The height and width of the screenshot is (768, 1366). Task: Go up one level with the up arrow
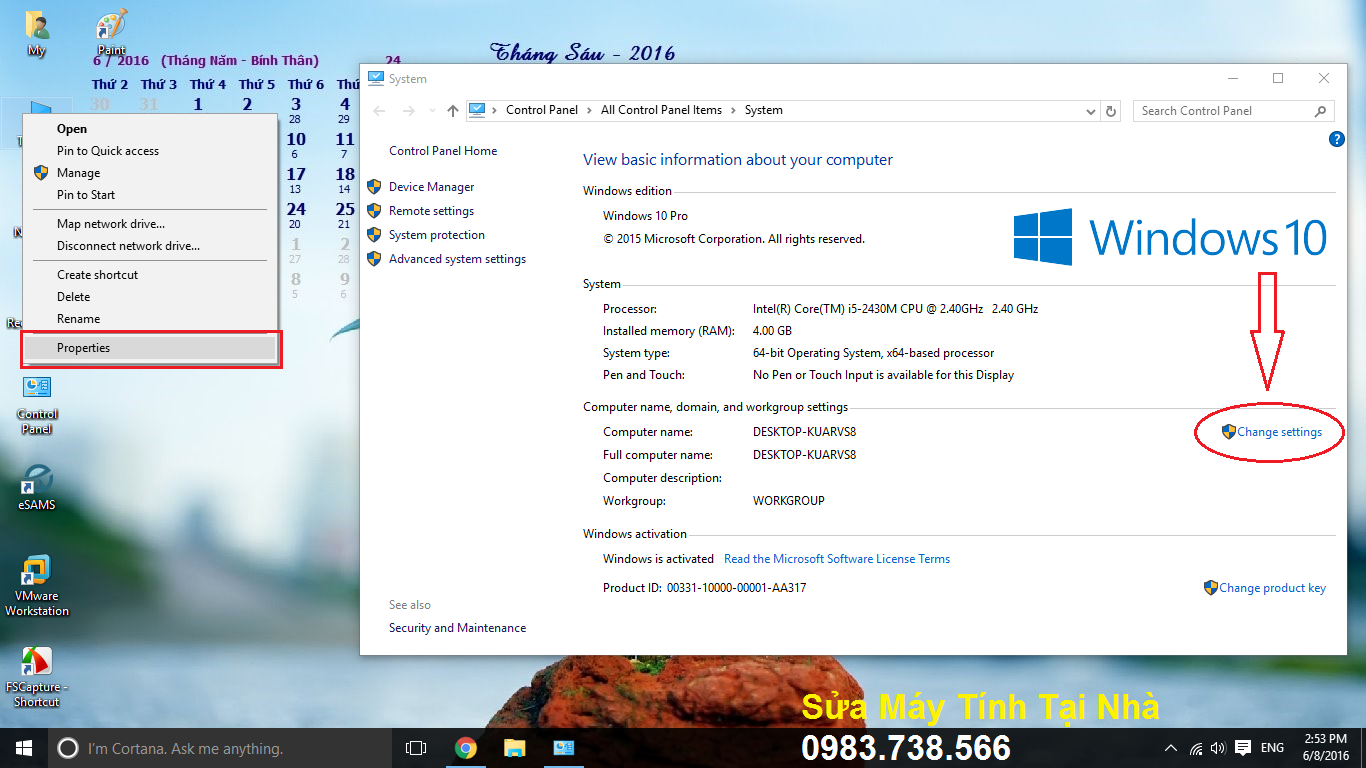tap(453, 110)
